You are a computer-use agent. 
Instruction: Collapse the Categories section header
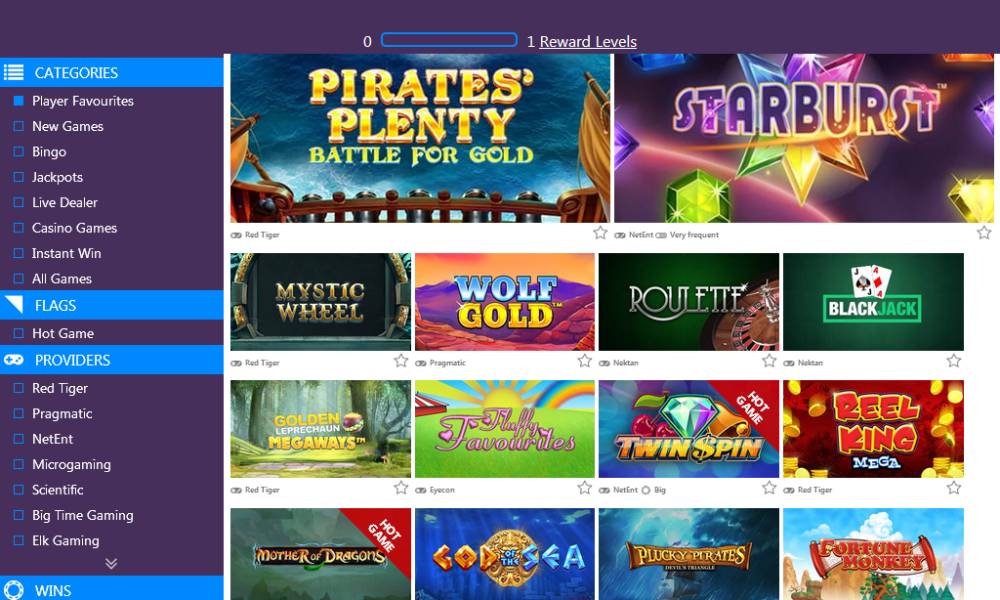coord(112,72)
